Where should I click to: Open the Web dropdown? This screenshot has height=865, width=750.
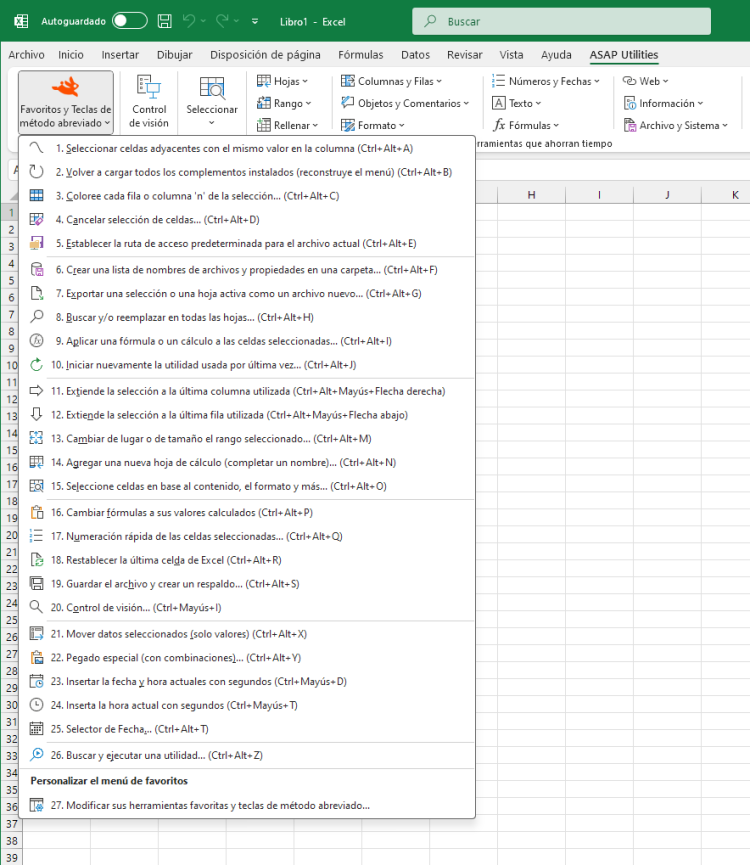pos(645,81)
